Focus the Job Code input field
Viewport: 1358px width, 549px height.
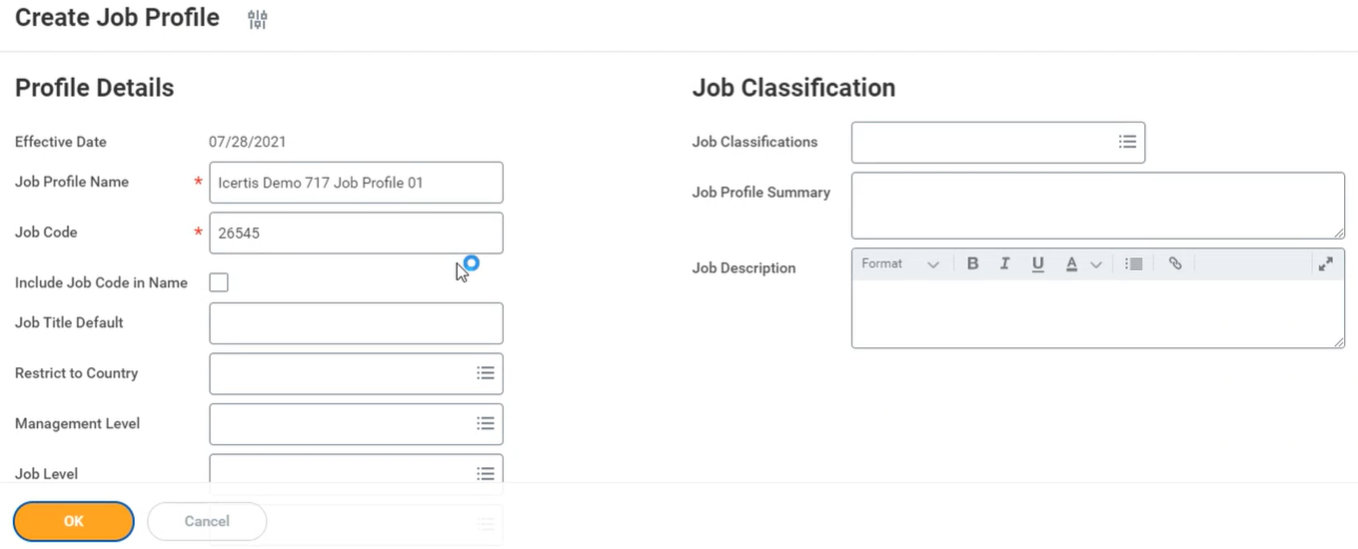pyautogui.click(x=356, y=233)
